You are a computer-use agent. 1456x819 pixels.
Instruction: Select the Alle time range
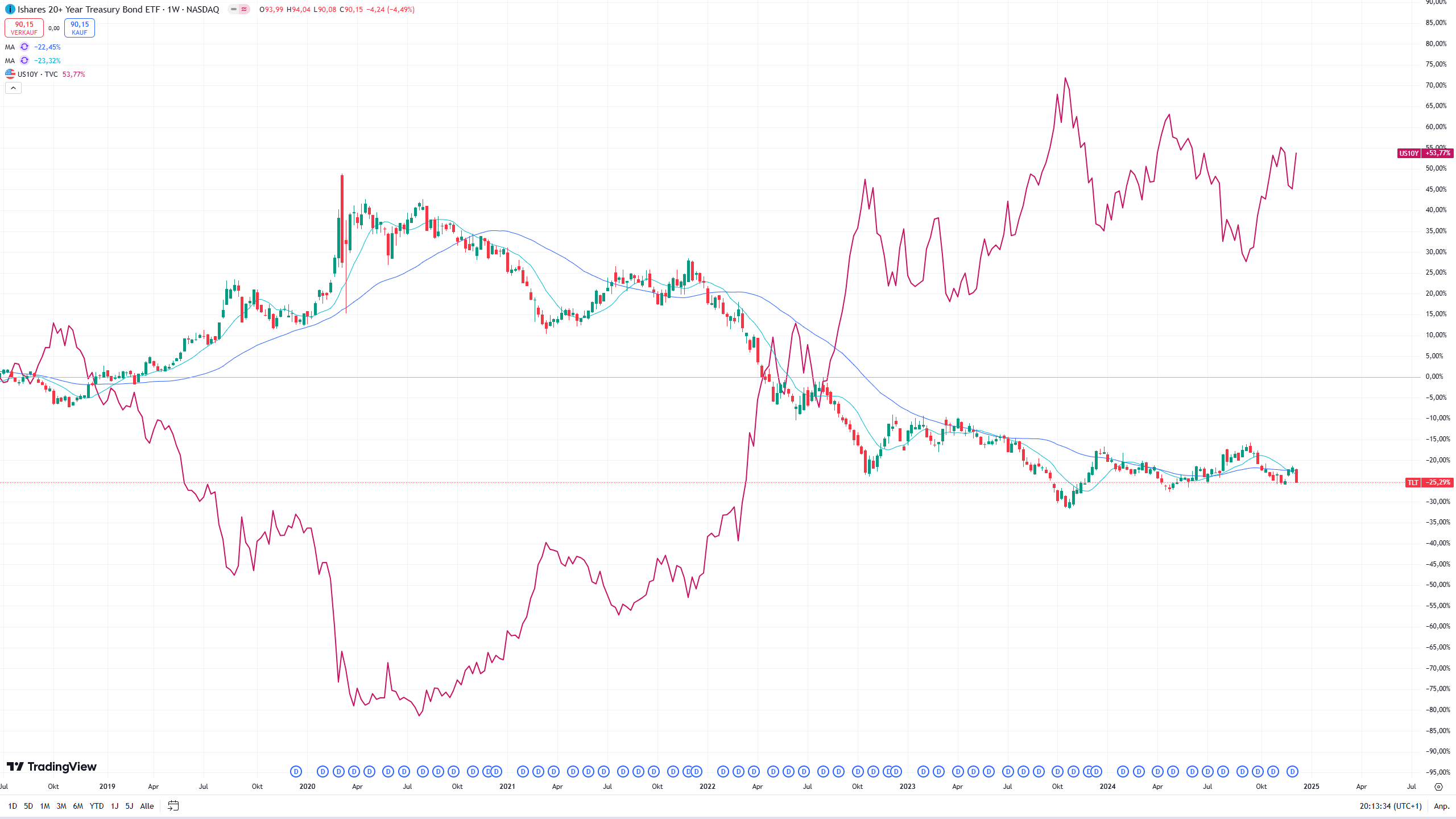(x=147, y=806)
